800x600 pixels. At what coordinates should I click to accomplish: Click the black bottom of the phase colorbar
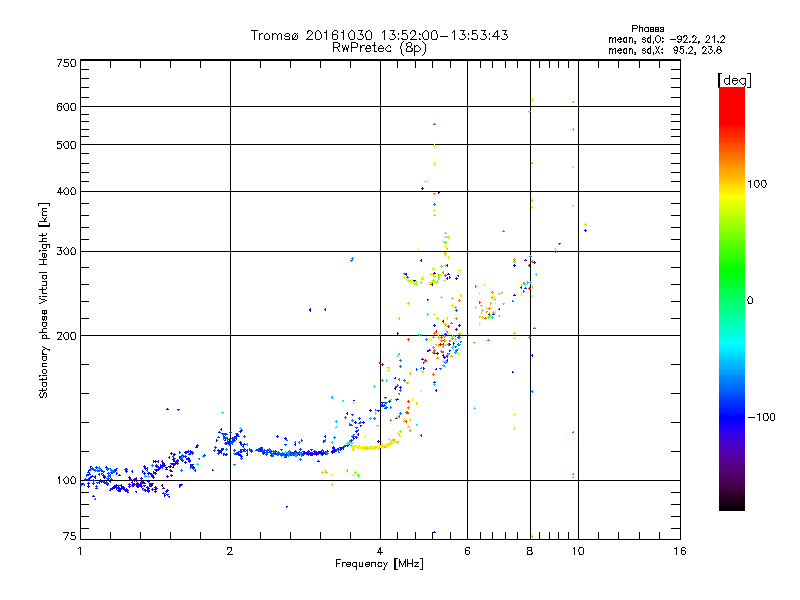(732, 503)
